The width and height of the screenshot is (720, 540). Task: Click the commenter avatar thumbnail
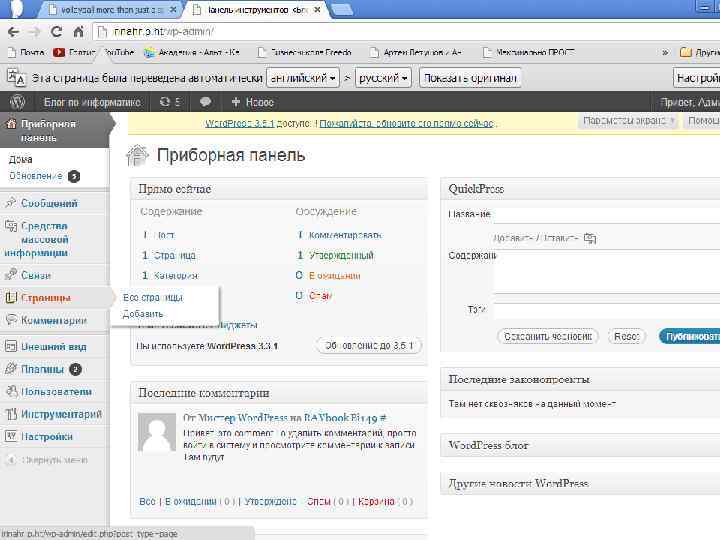pos(157,433)
